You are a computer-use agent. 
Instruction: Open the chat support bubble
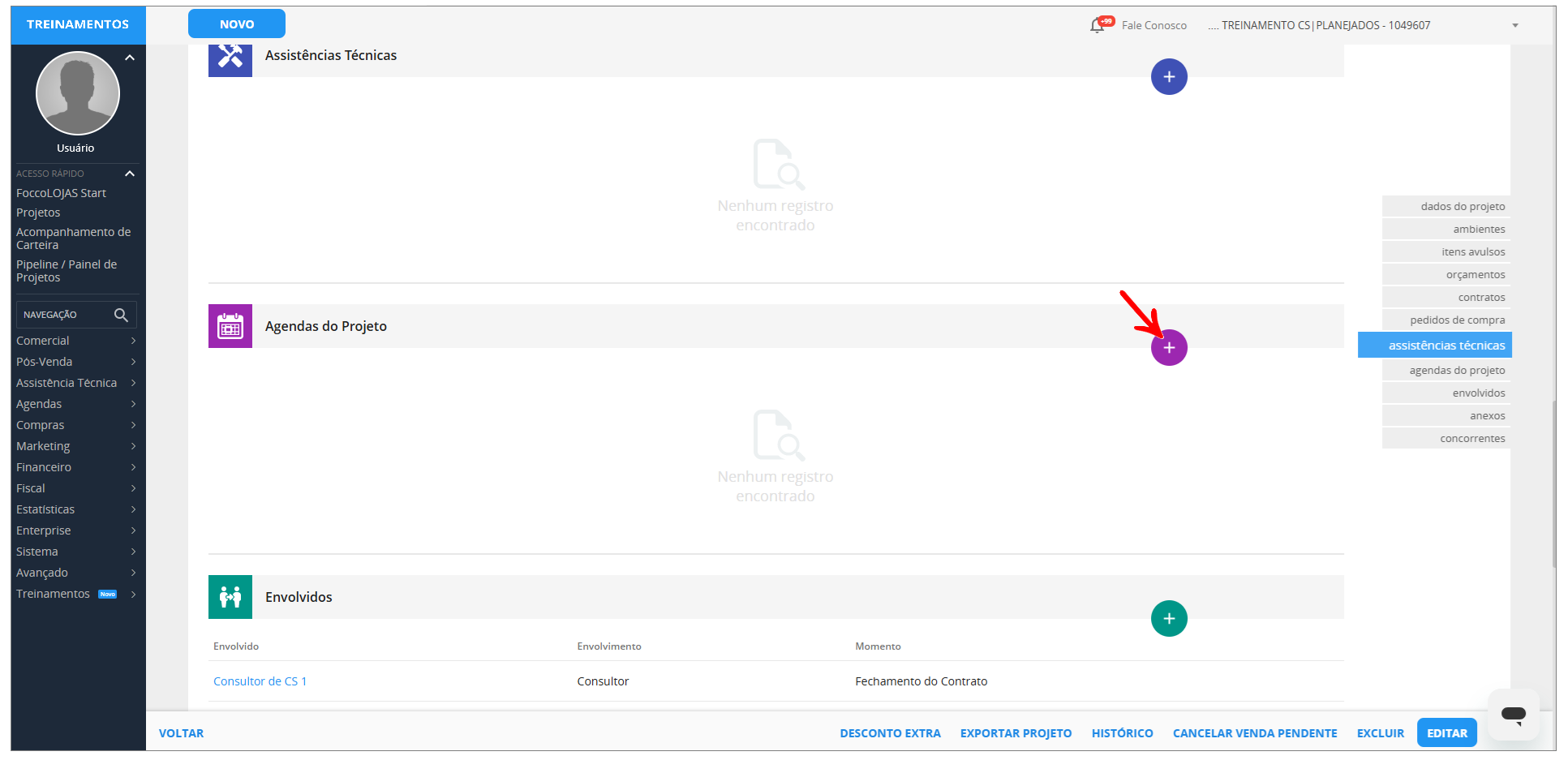pos(1514,715)
